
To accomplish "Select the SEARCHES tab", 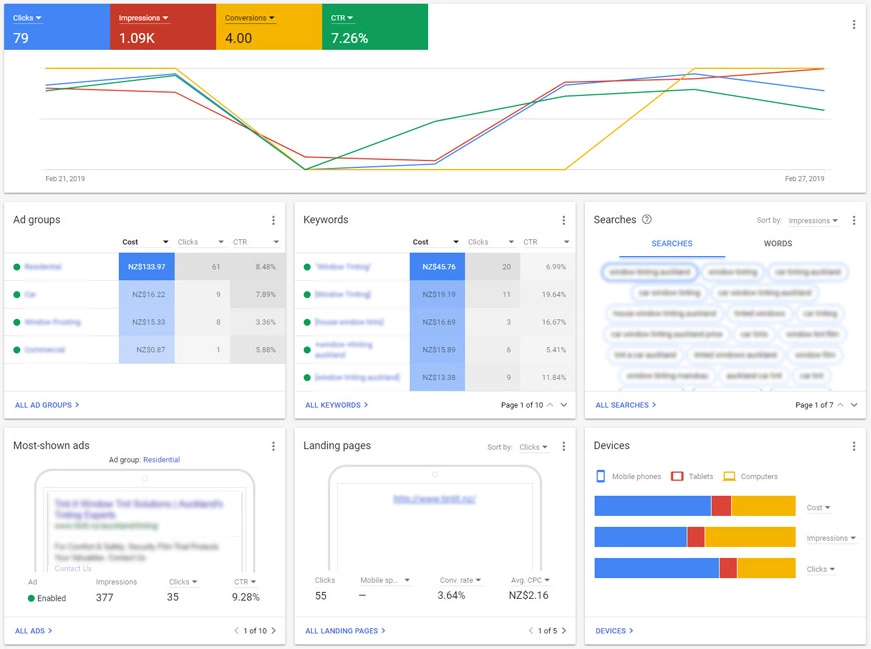I will [x=672, y=243].
